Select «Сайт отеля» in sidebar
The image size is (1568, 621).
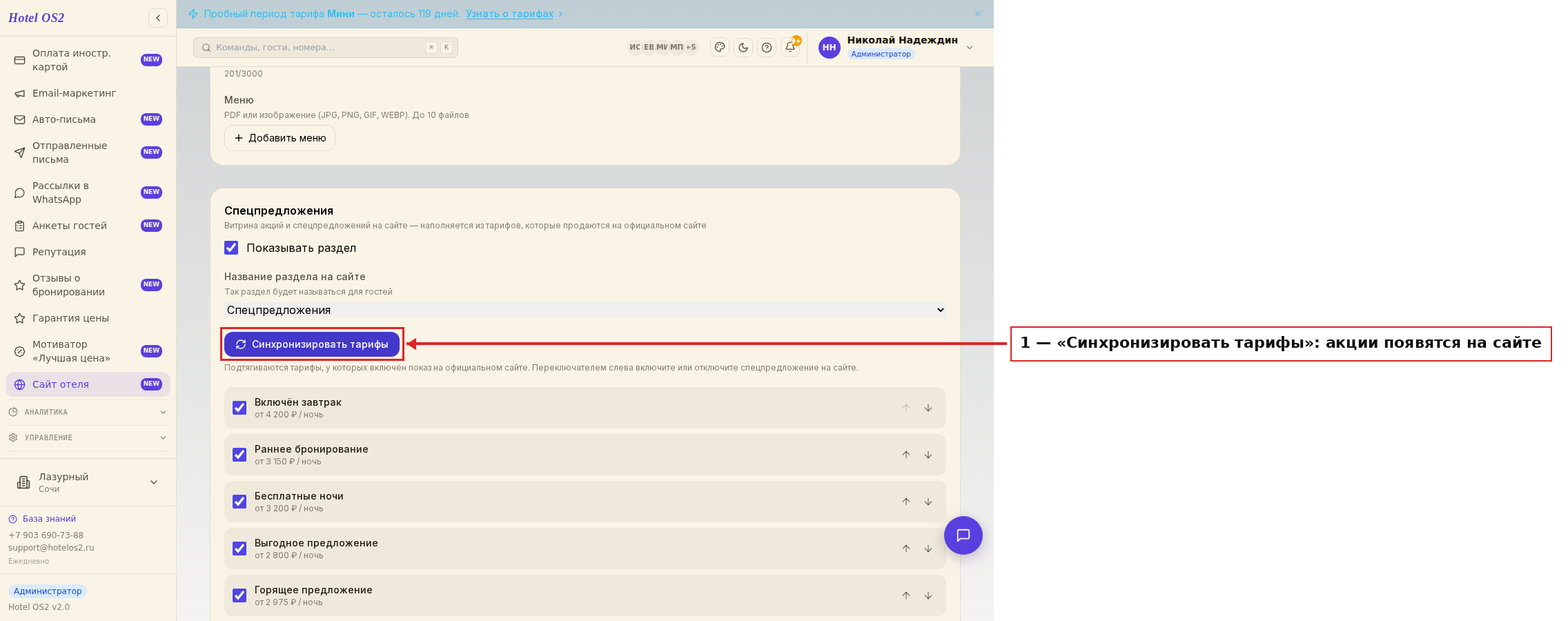pos(88,384)
